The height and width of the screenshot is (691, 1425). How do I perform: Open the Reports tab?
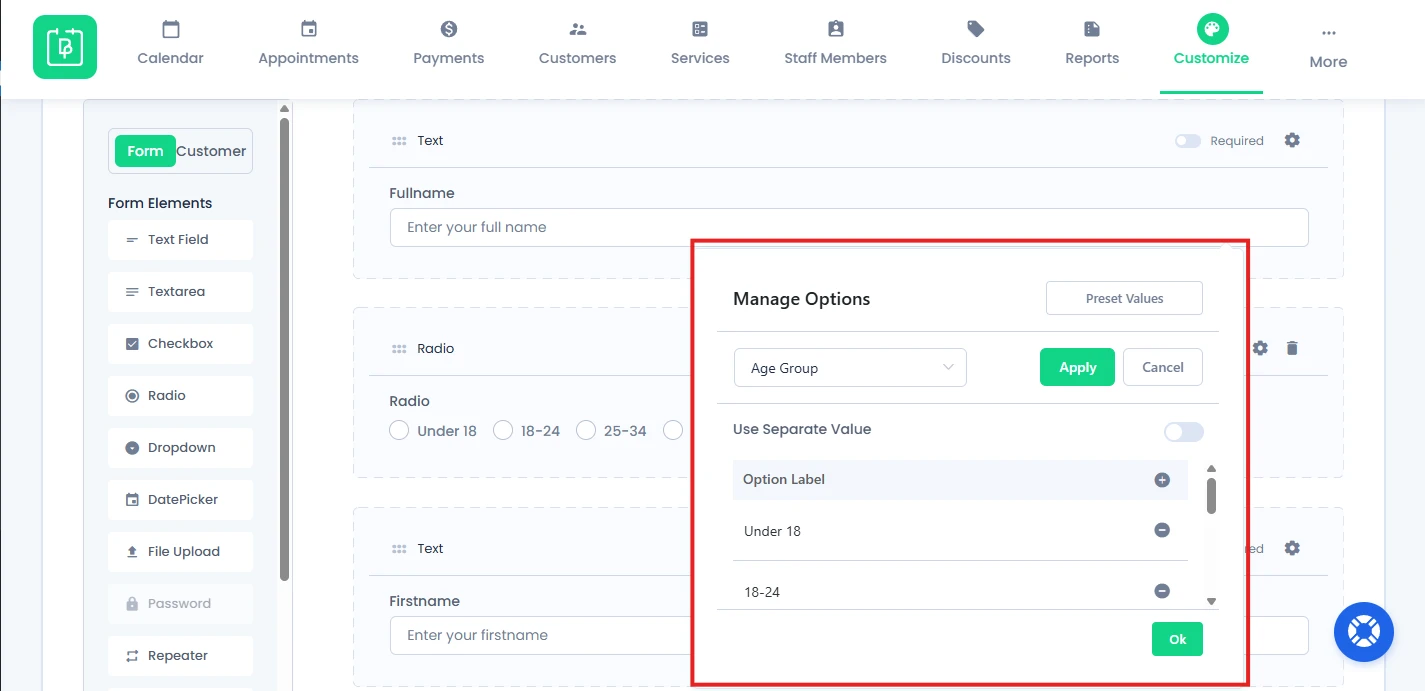click(x=1092, y=44)
